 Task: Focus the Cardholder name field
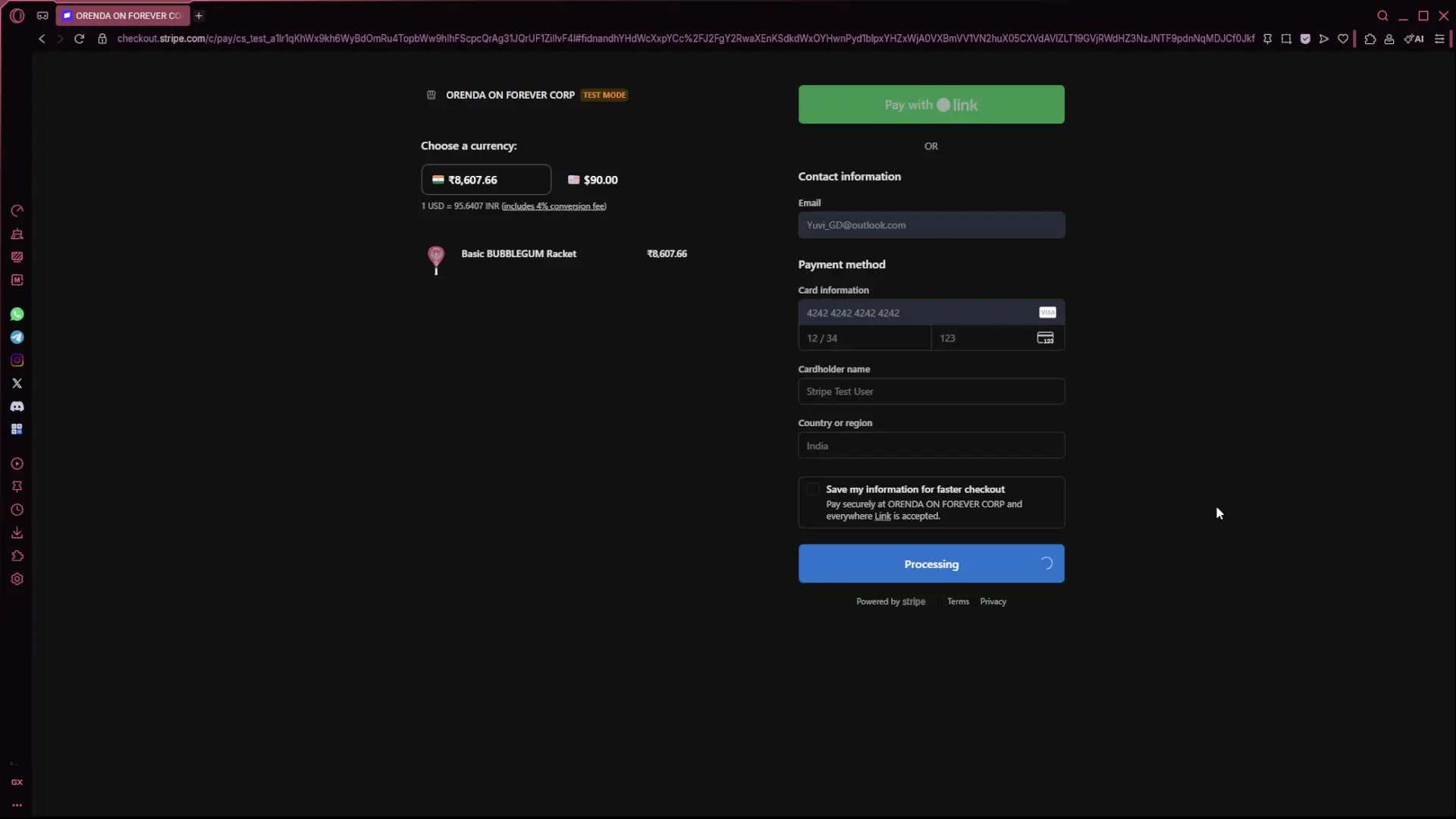(931, 391)
